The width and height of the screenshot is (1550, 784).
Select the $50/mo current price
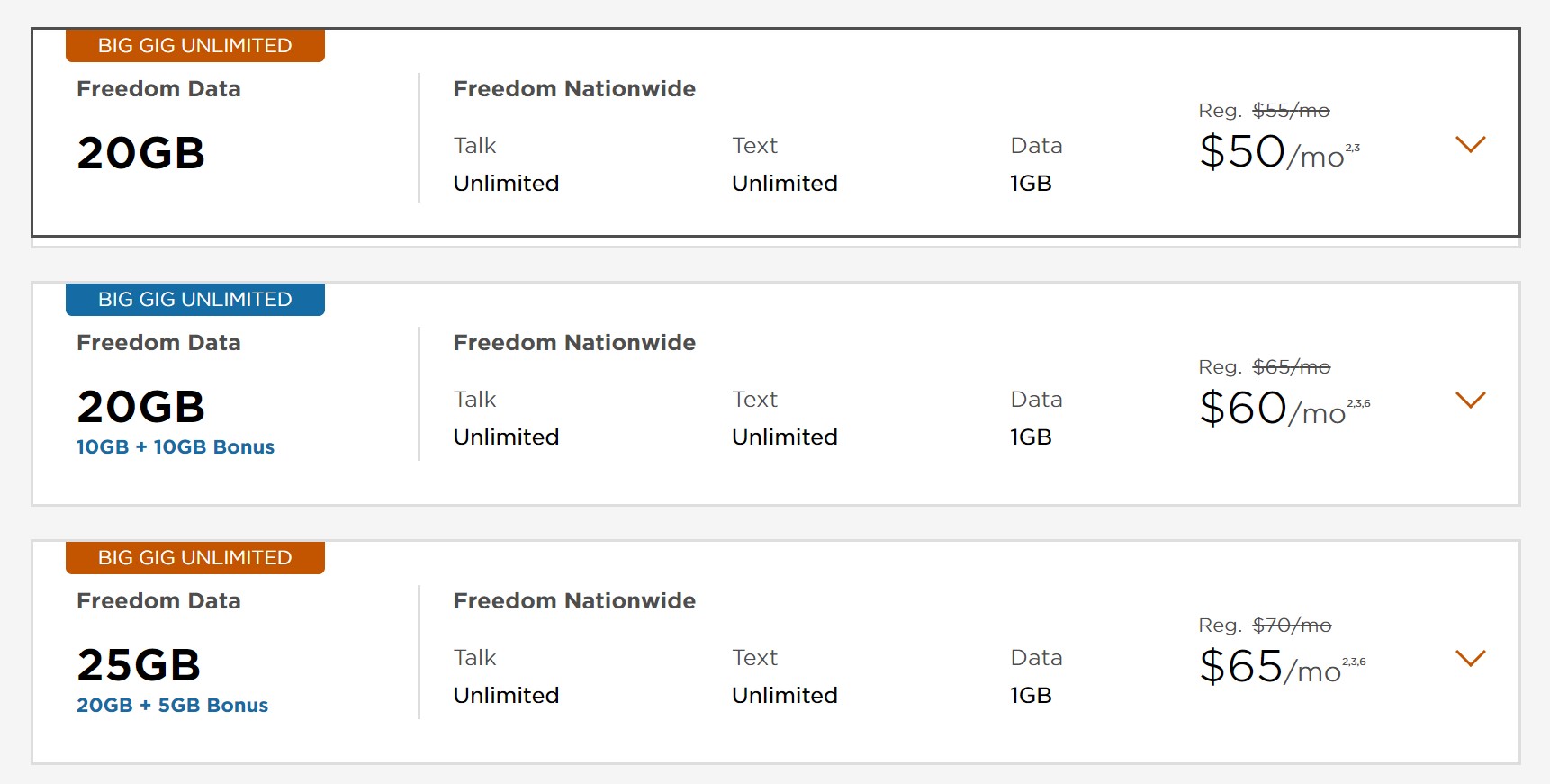click(1271, 152)
